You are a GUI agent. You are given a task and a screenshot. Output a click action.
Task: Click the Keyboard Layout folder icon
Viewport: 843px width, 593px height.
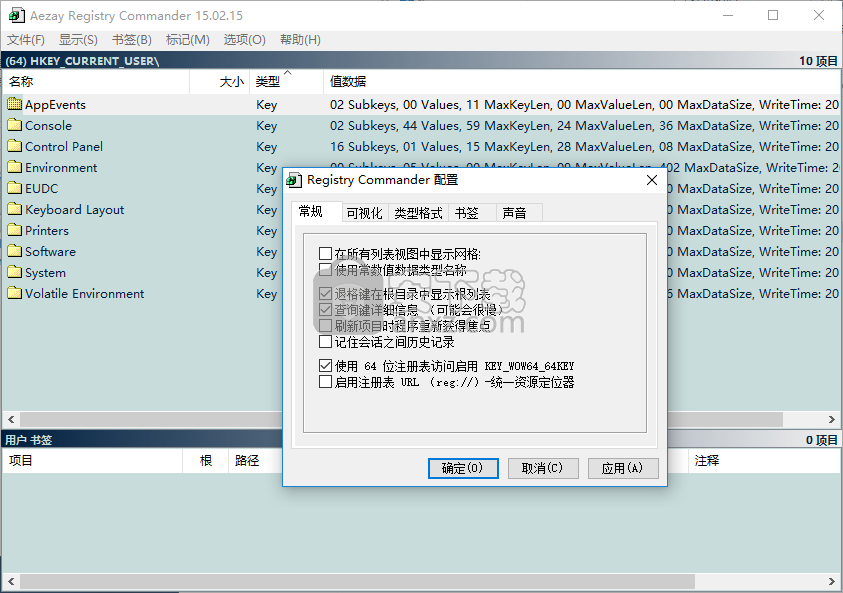point(15,209)
